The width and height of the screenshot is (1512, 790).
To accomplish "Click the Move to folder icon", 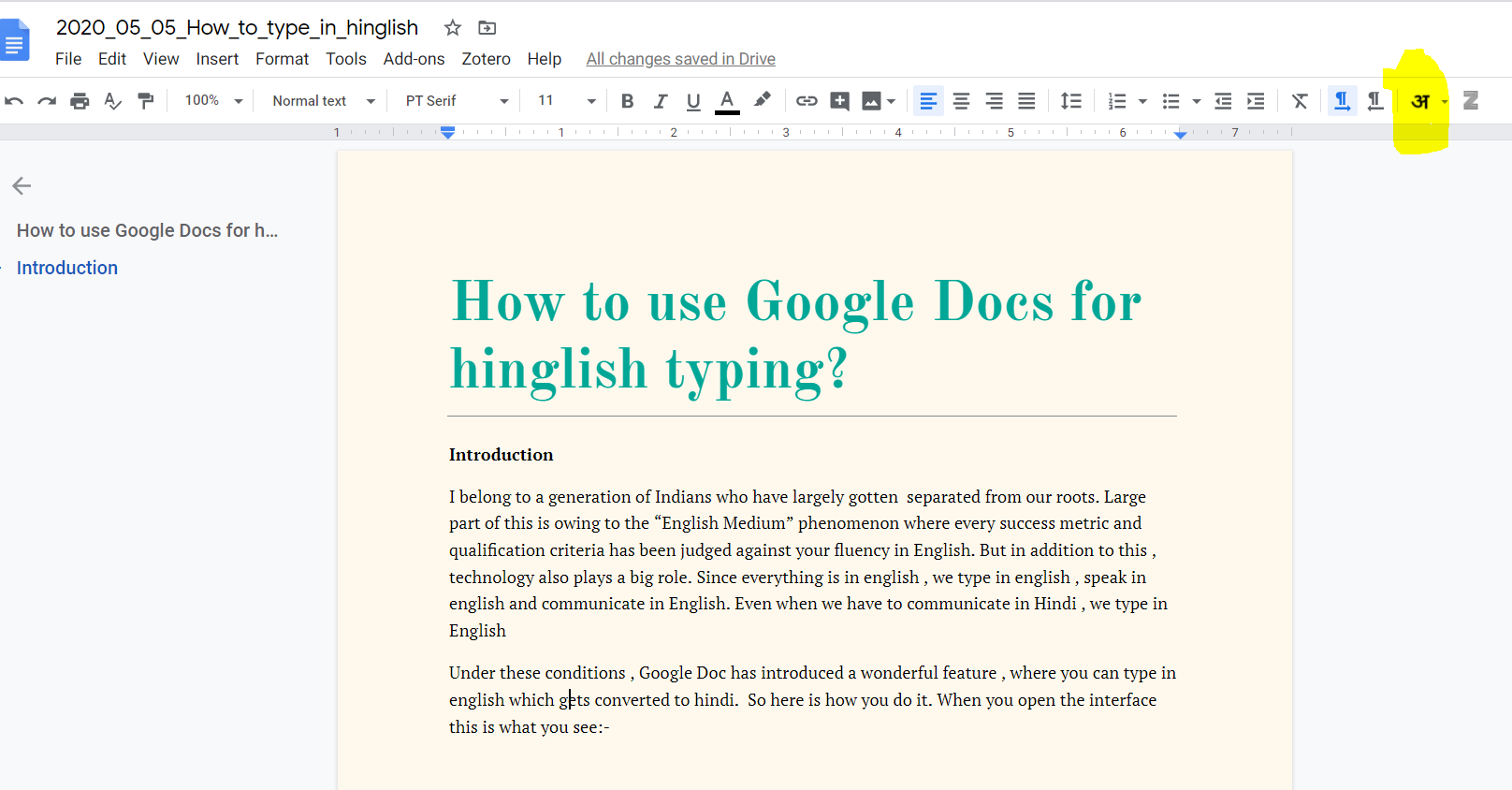I will pyautogui.click(x=487, y=28).
